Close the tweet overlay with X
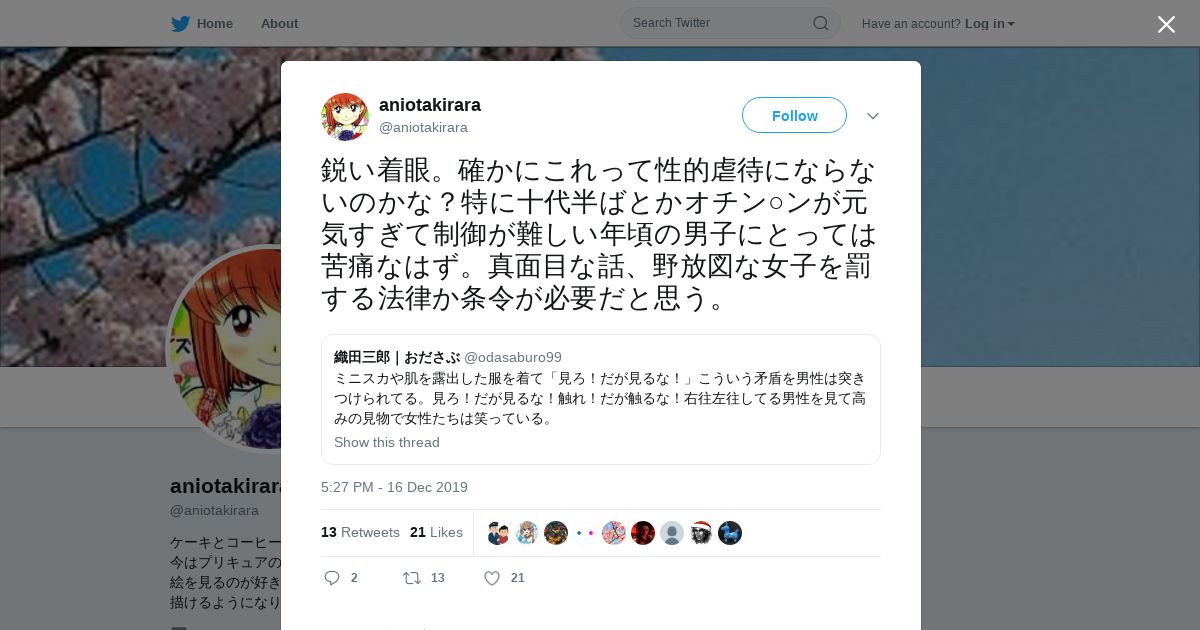Image resolution: width=1200 pixels, height=630 pixels. pyautogui.click(x=1166, y=24)
